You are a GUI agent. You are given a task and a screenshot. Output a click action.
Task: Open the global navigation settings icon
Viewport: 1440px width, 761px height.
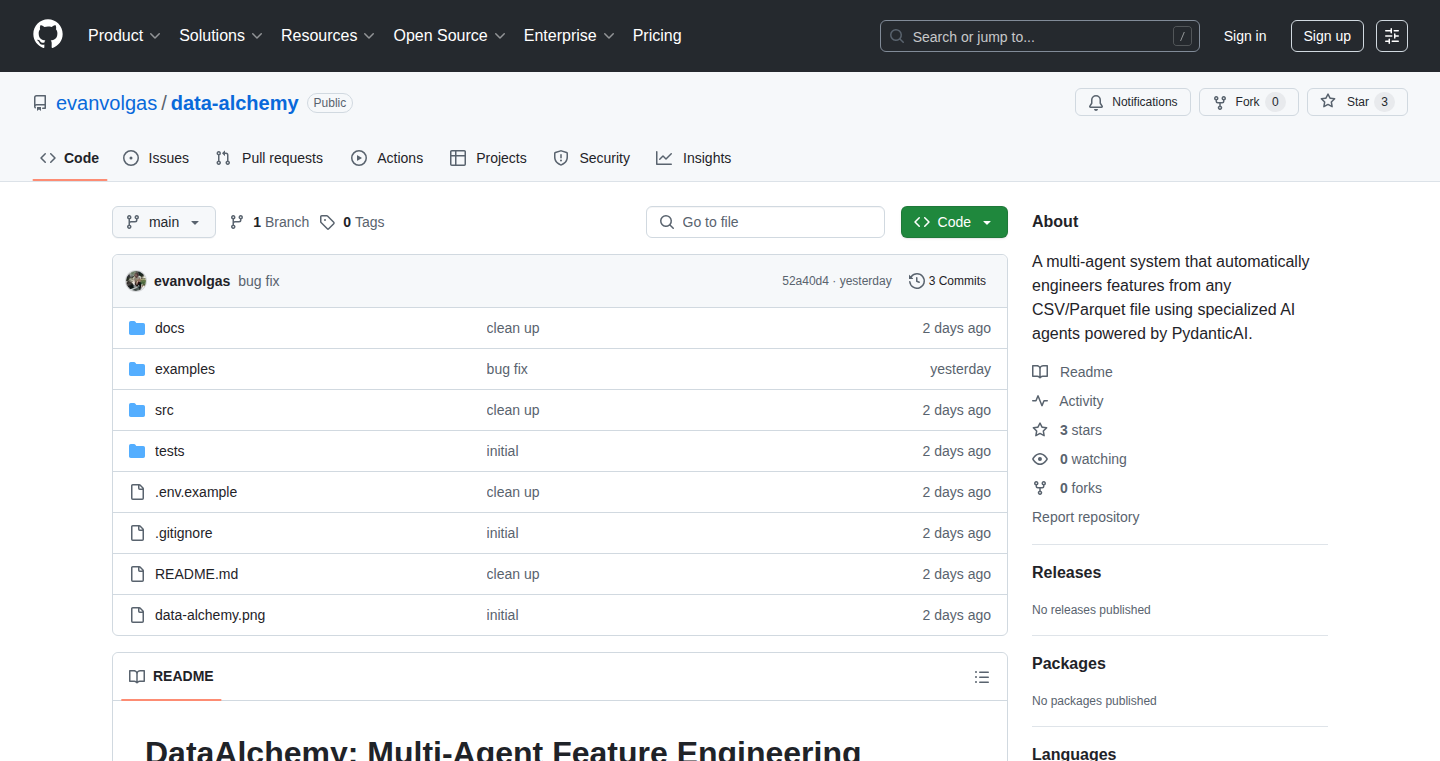click(x=1391, y=36)
